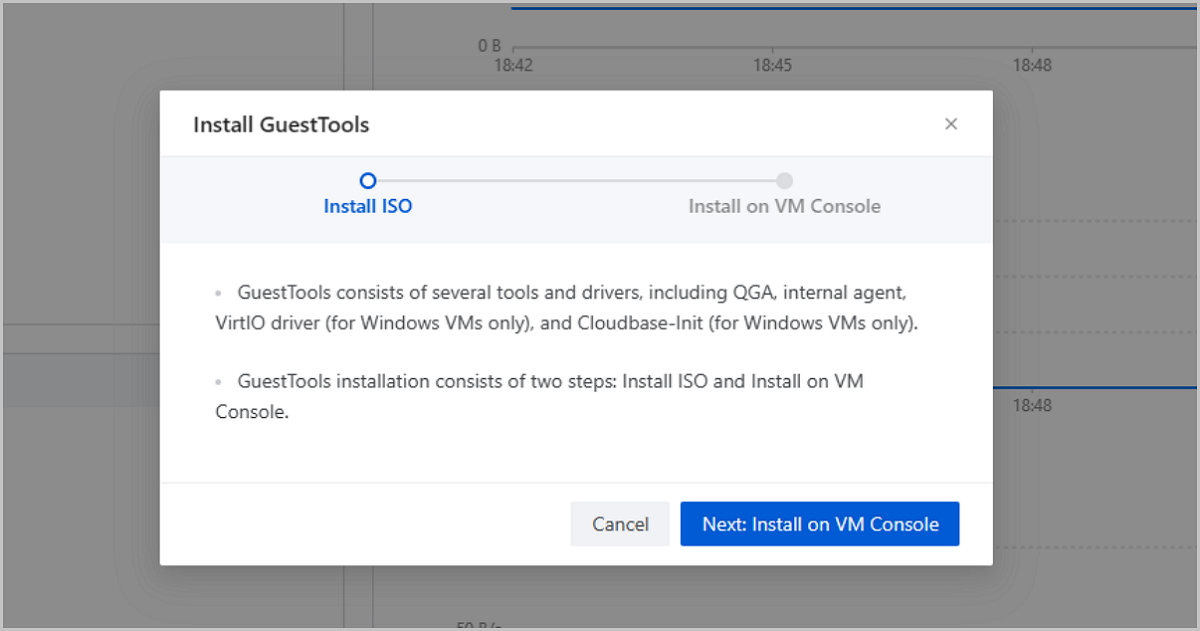Select the Install ISO step label
Image resolution: width=1200 pixels, height=631 pixels.
click(x=368, y=207)
